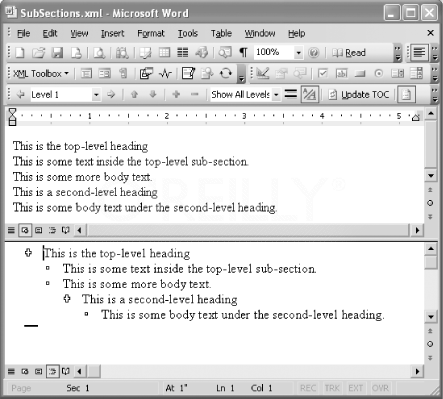Select Normal View button in lower pane

(x=11, y=371)
